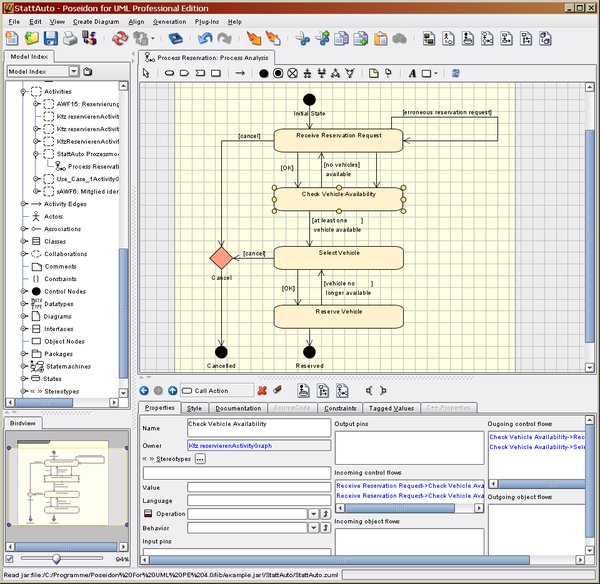Click the Open Project folder icon
The height and width of the screenshot is (584, 600).
click(32, 38)
